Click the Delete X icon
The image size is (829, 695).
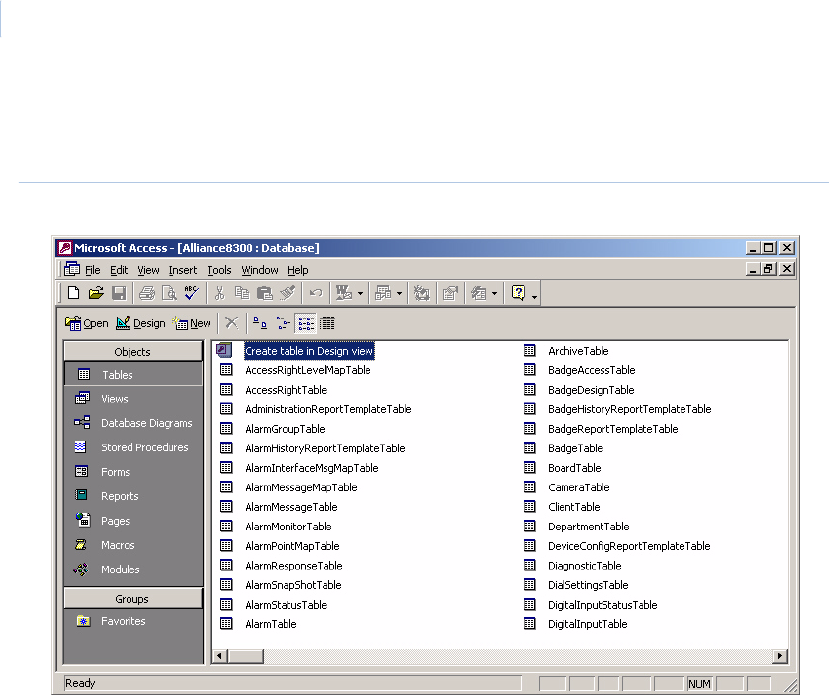[232, 323]
